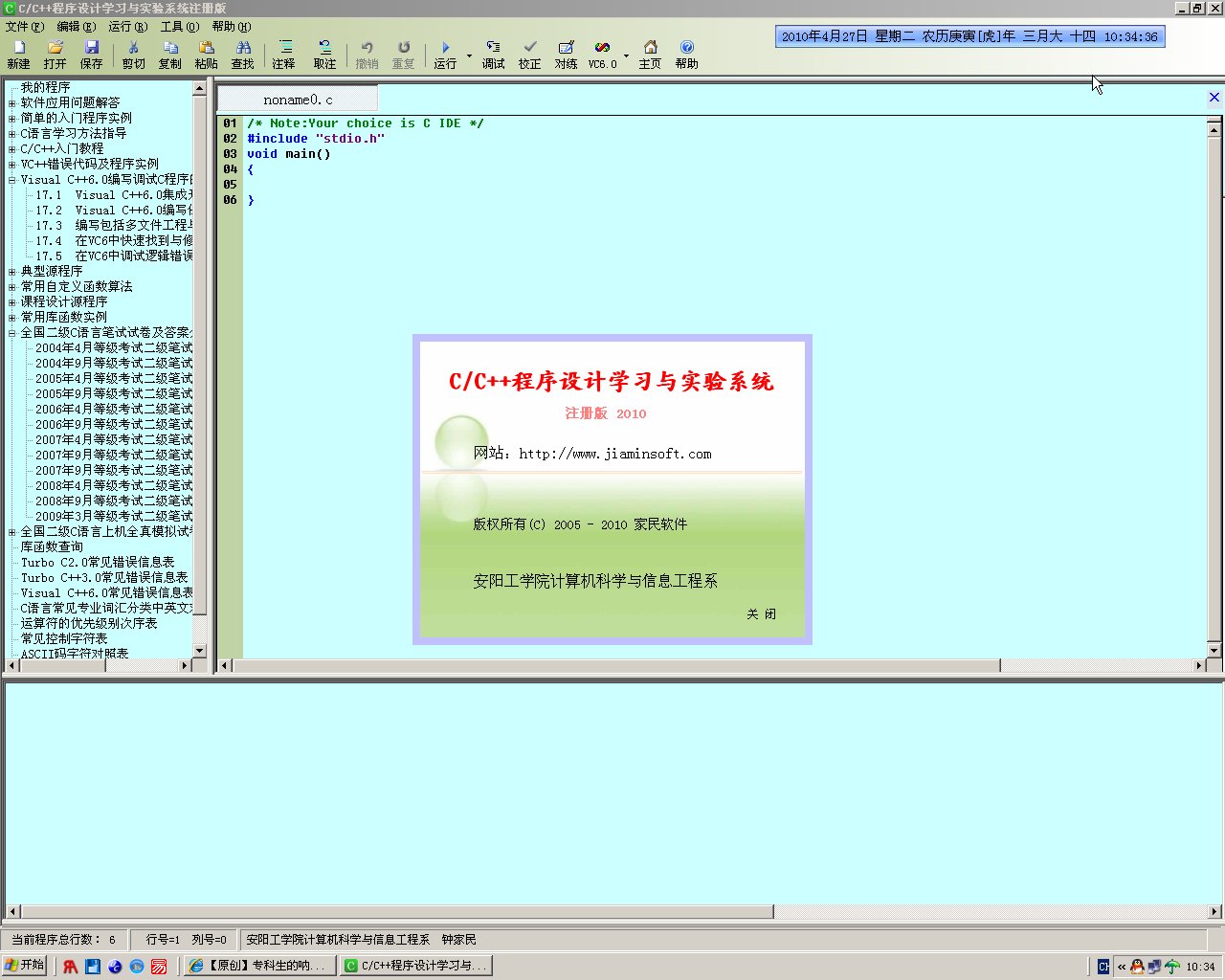Expand C语言学习方法指导 tree node
The image size is (1225, 980).
[12, 134]
